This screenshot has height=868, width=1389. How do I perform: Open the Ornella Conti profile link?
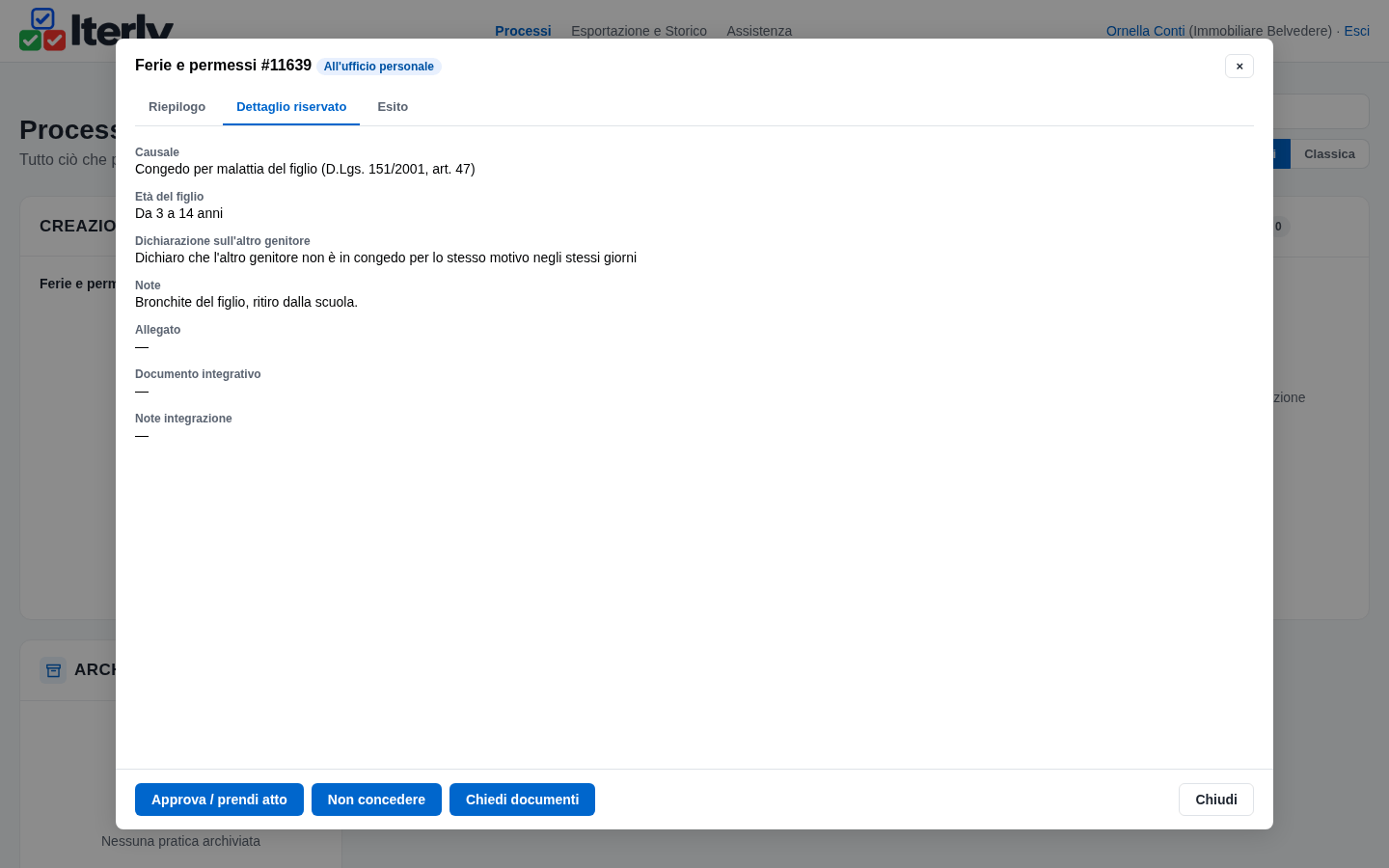pyautogui.click(x=1145, y=31)
